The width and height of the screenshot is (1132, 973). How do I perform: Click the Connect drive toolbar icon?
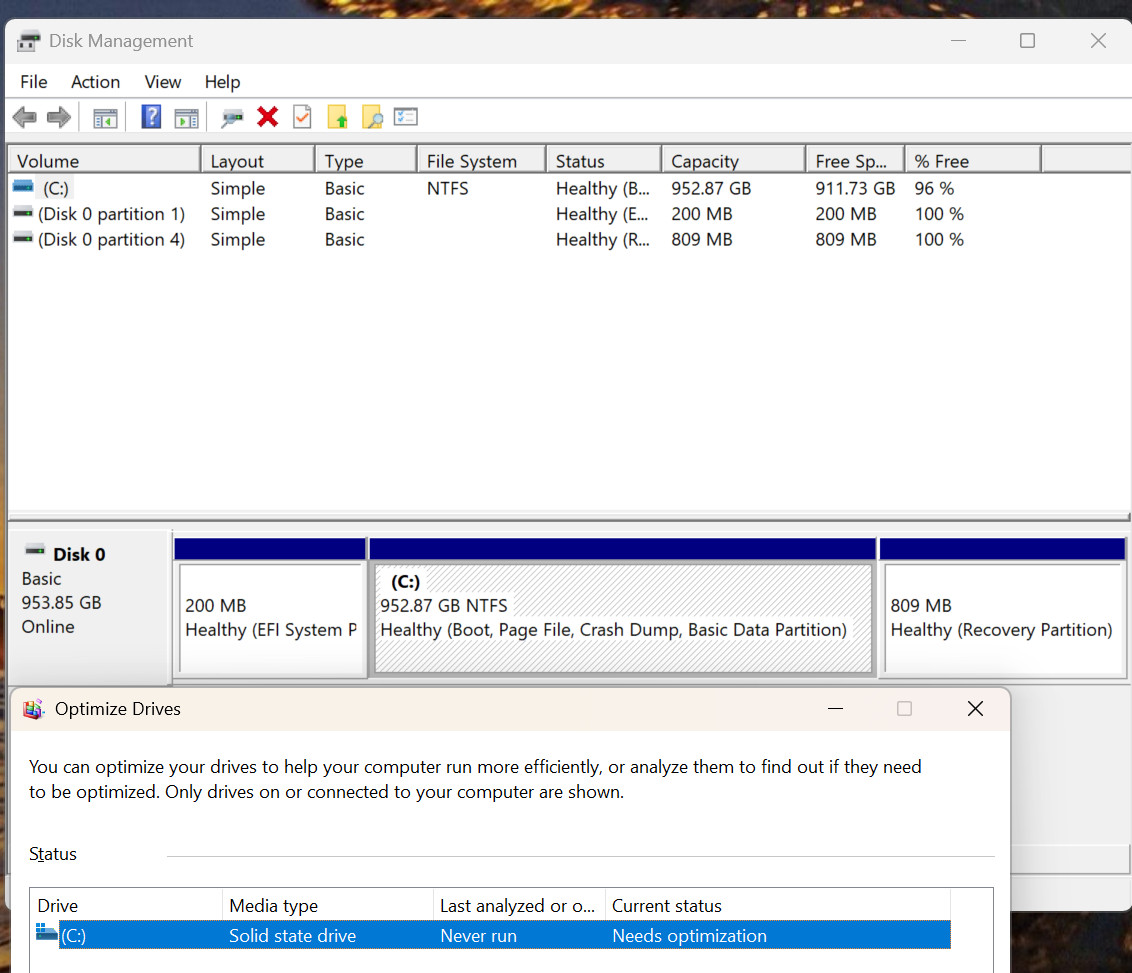click(x=232, y=117)
